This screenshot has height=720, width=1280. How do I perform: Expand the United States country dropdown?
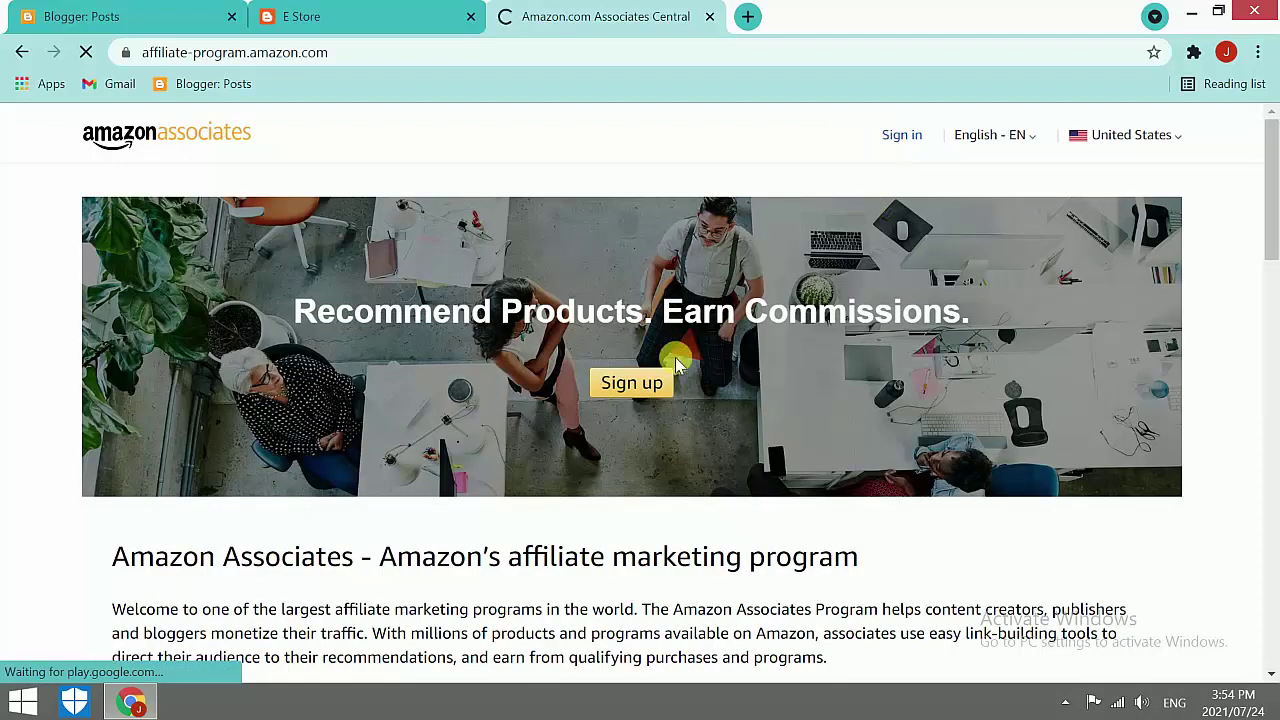click(x=1125, y=135)
